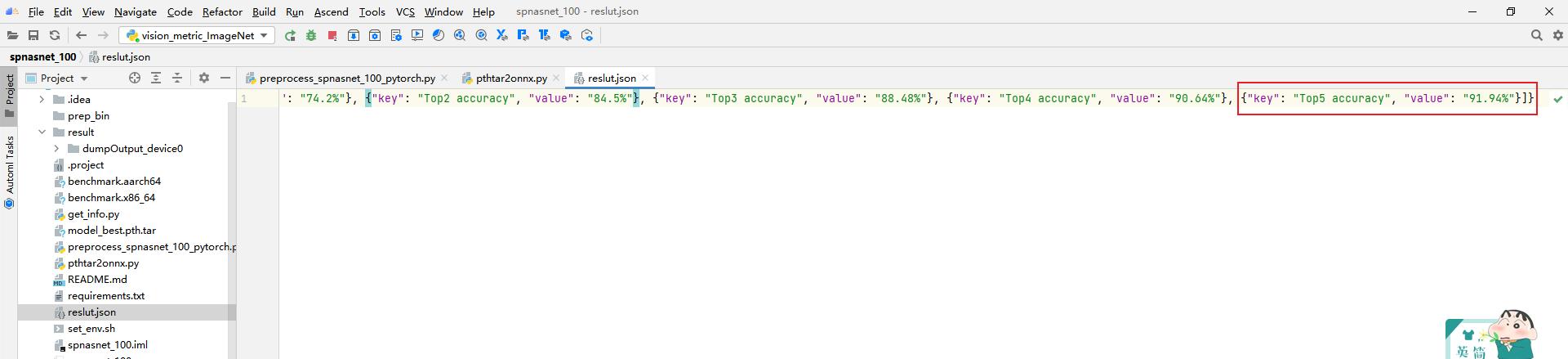This screenshot has width=1568, height=359.
Task: Select model_best.pth.tar file
Action: (112, 230)
